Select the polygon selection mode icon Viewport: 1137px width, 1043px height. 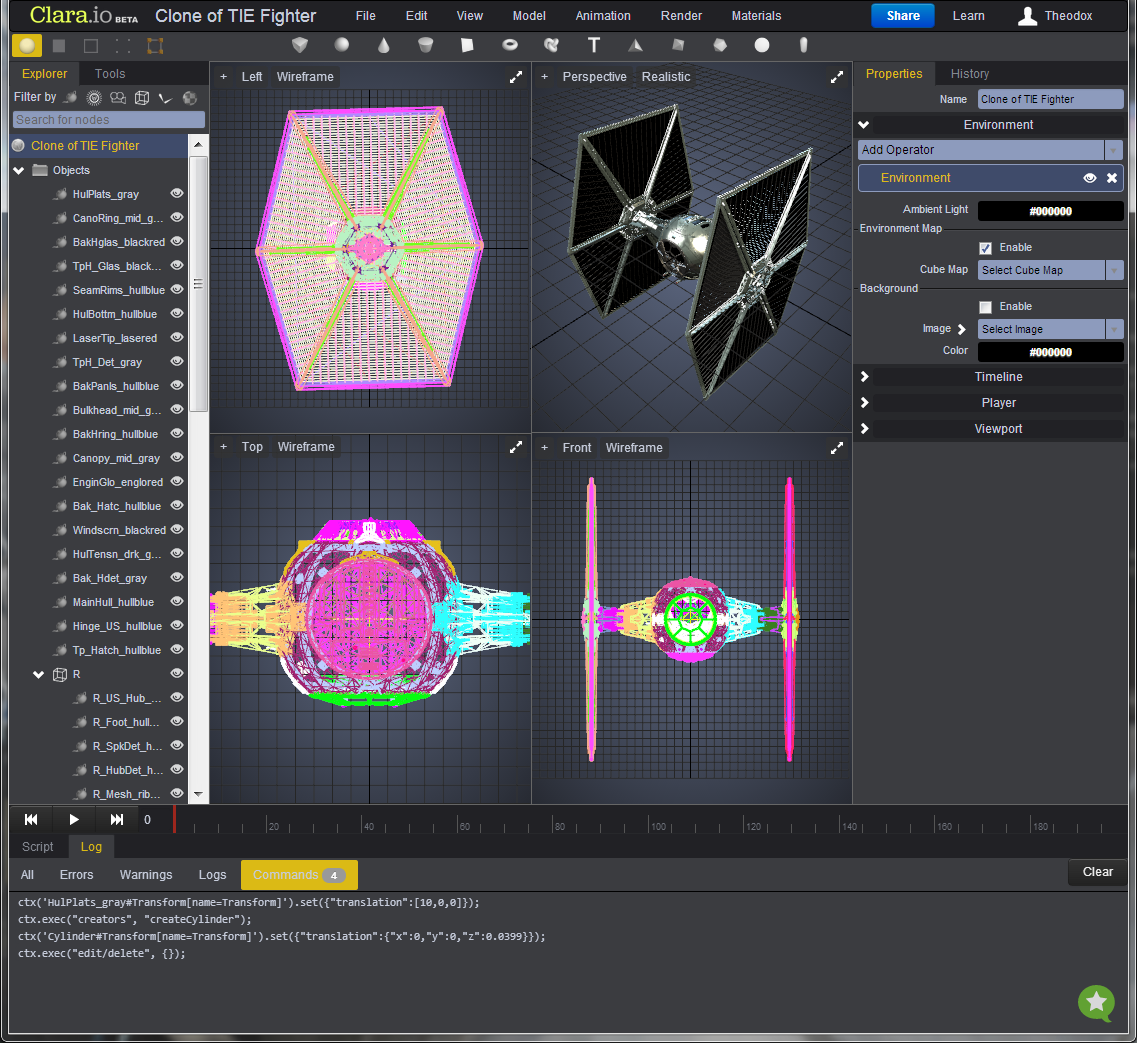59,46
